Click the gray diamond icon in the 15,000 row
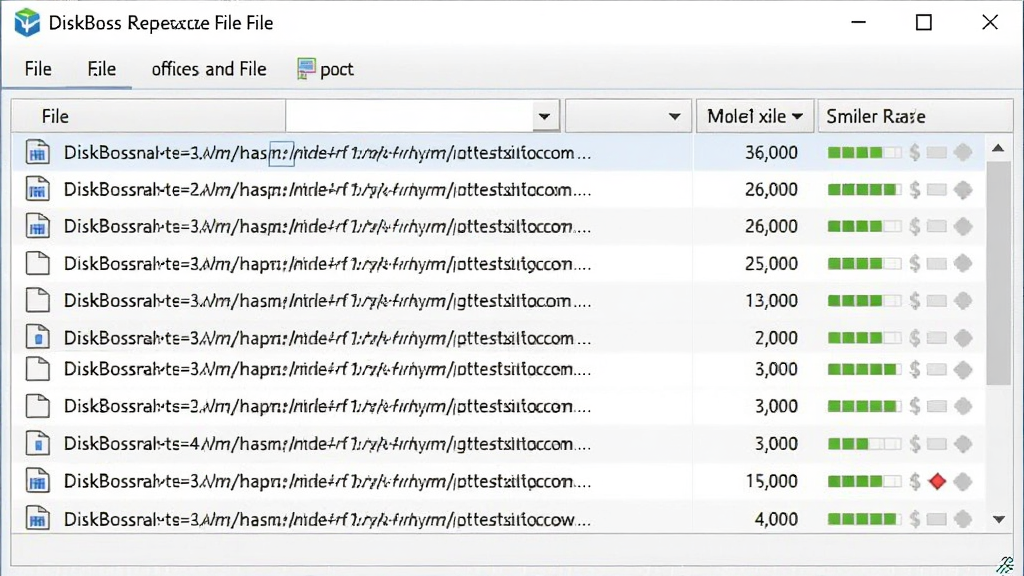The width and height of the screenshot is (1024, 576). pyautogui.click(x=963, y=481)
